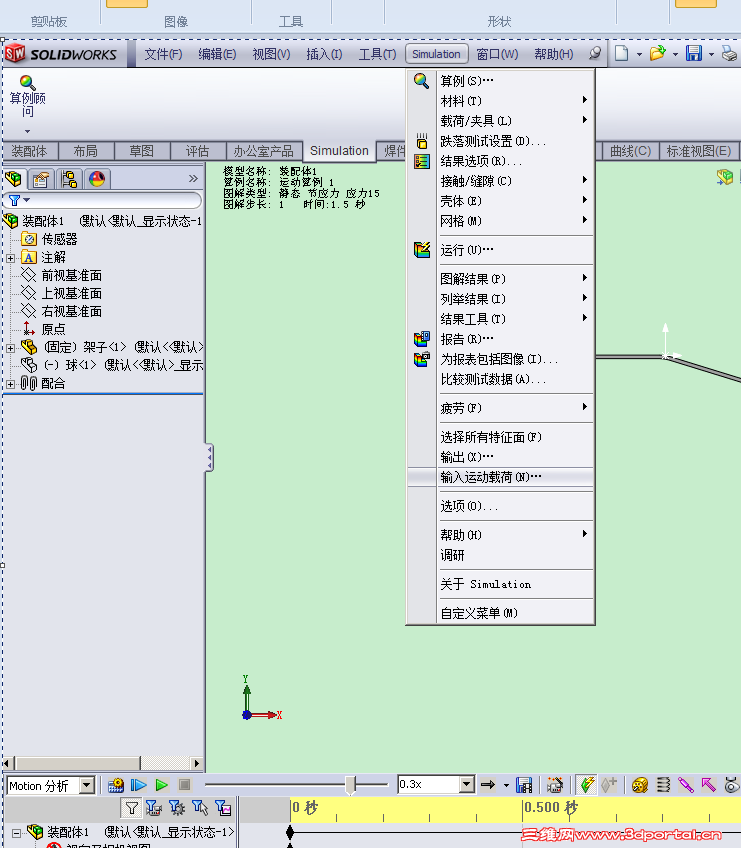Click the Add/Update Key icon
The image size is (741, 848).
[x=609, y=785]
